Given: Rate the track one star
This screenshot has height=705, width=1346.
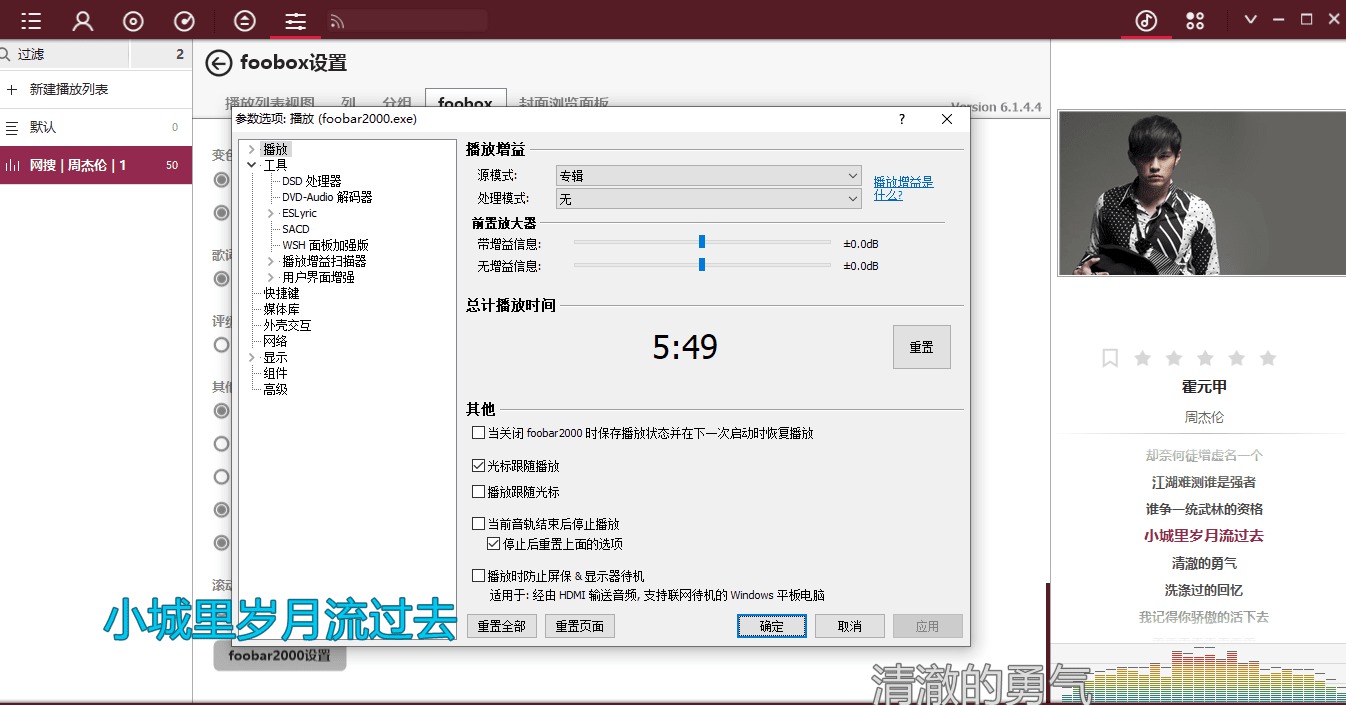Looking at the screenshot, I should tap(1143, 358).
